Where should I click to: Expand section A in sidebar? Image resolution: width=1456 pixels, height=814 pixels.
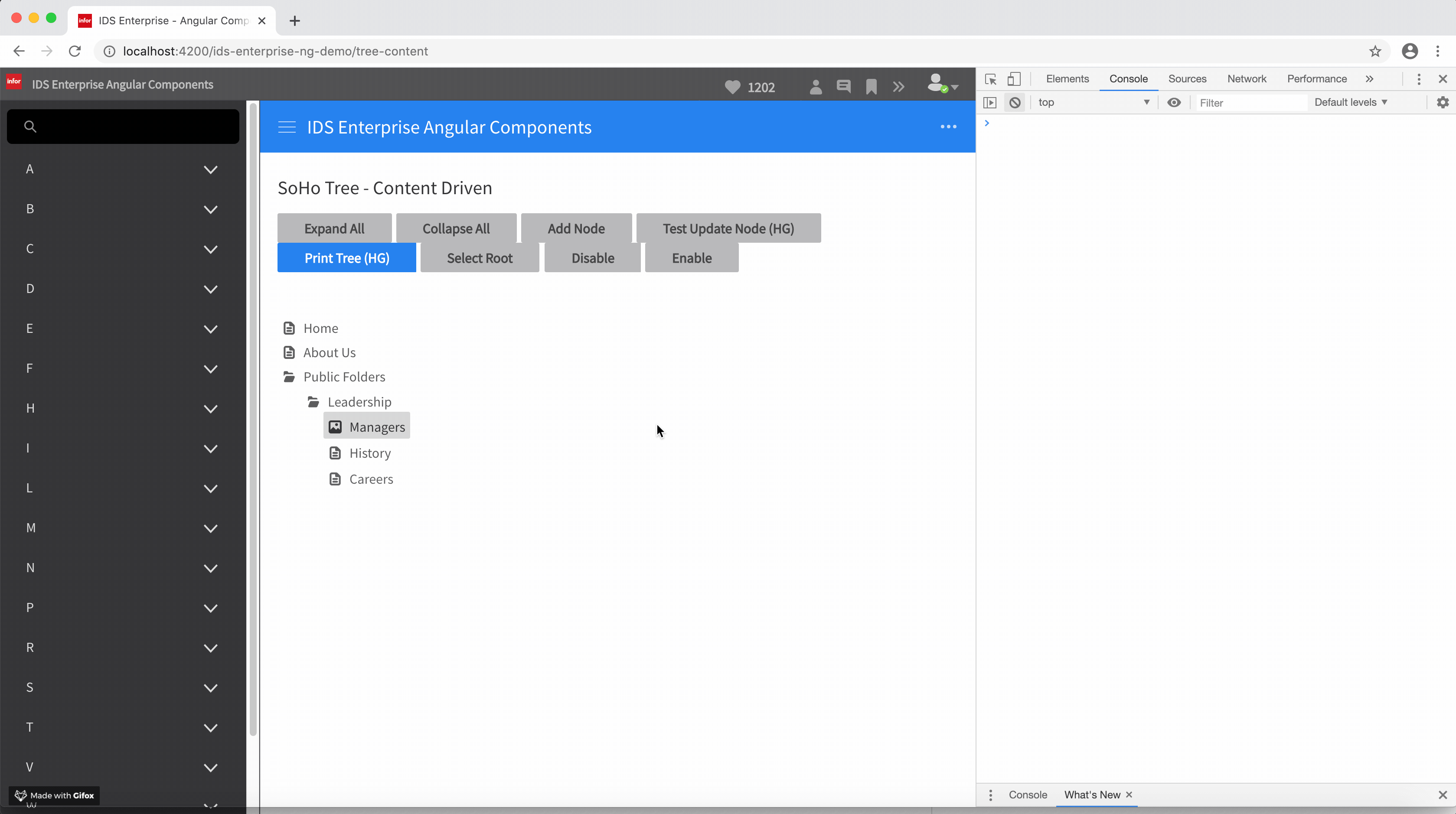210,169
